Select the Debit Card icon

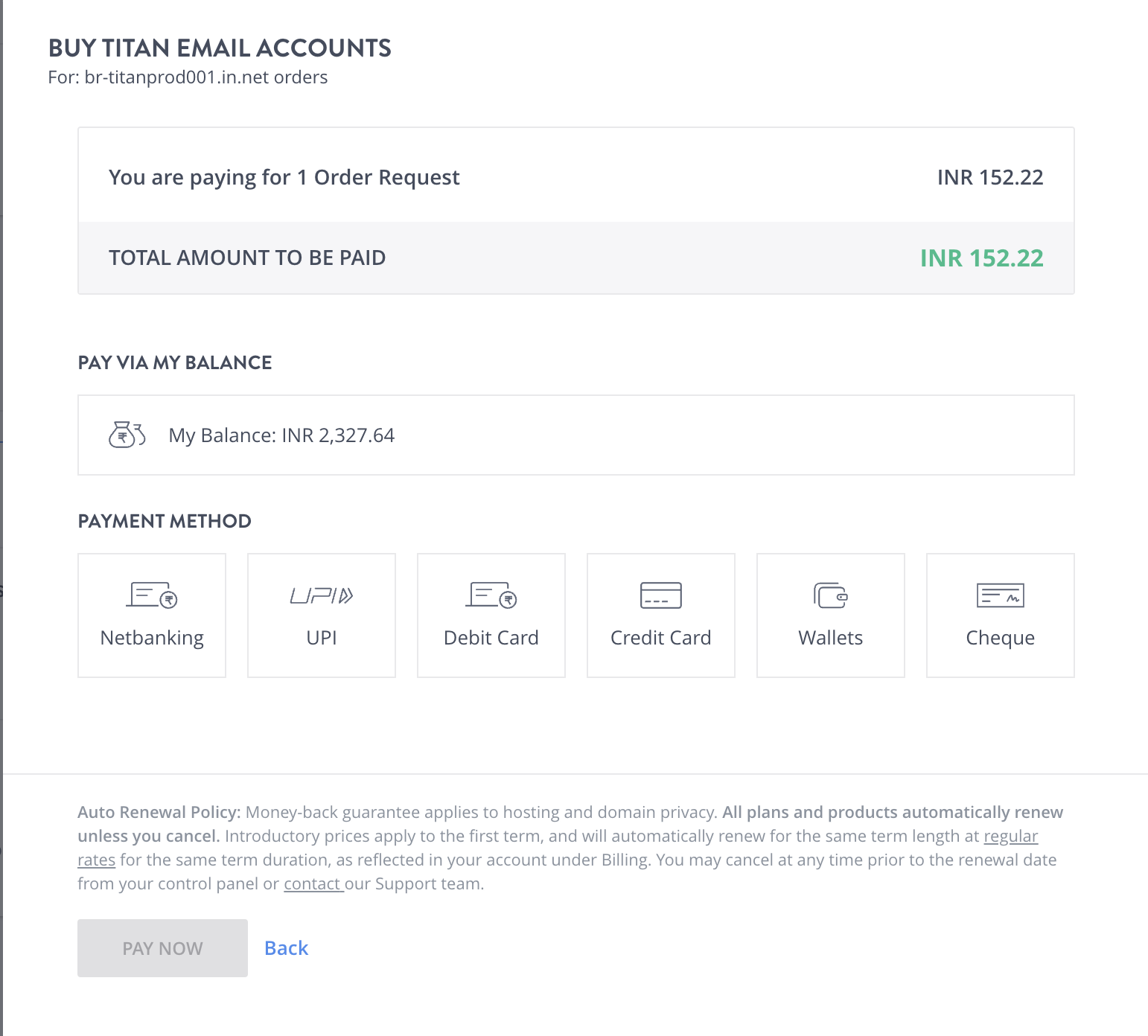pos(491,595)
